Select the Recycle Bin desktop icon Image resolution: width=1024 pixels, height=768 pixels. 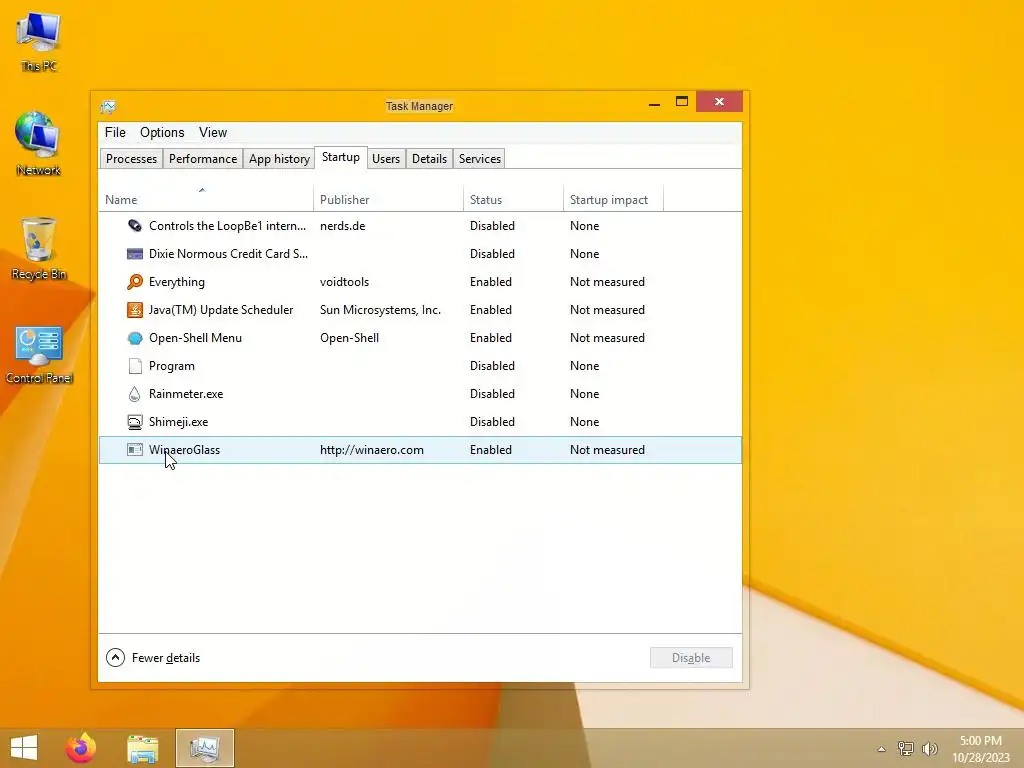pos(39,249)
